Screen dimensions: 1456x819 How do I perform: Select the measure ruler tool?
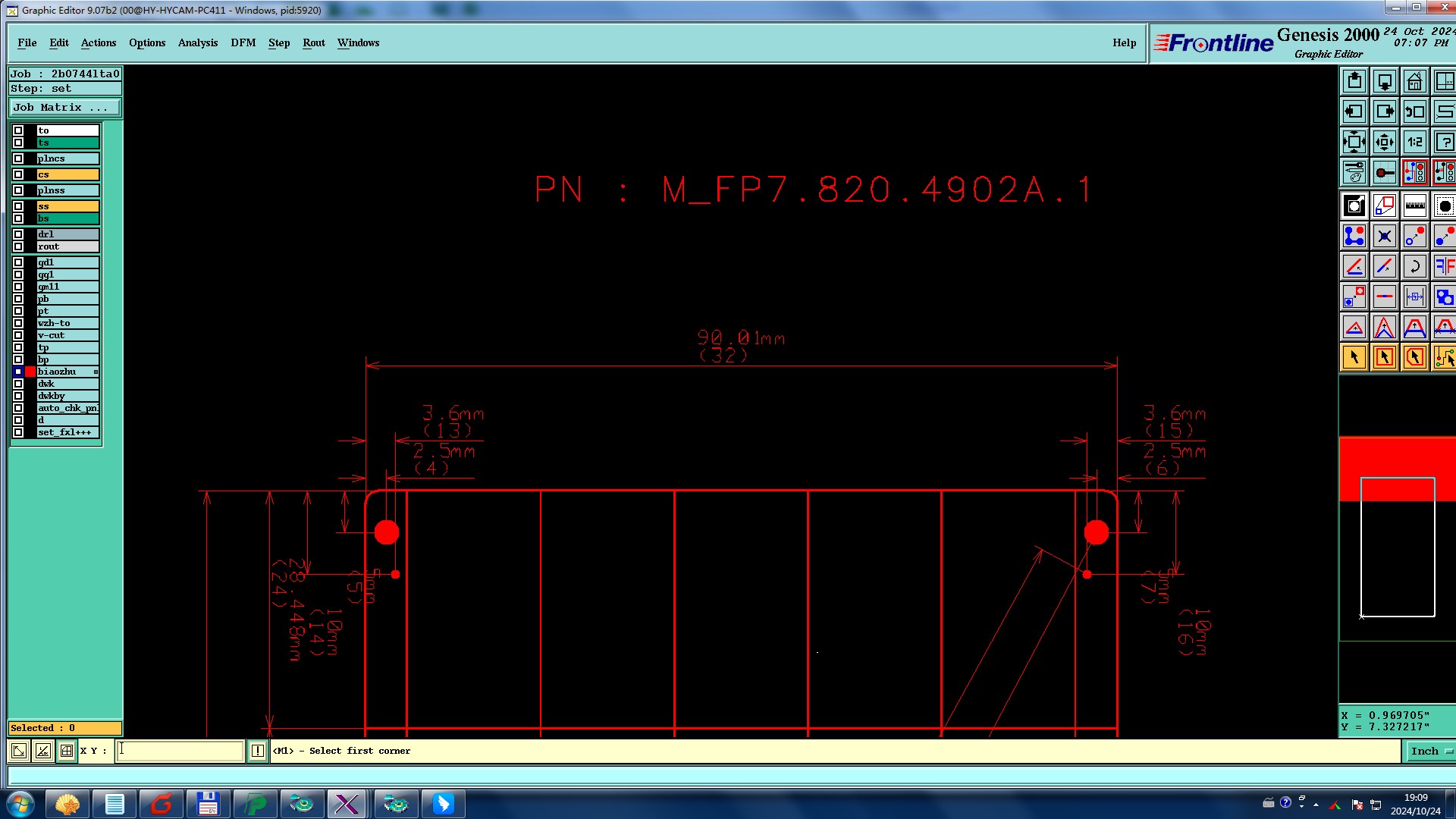[1414, 206]
